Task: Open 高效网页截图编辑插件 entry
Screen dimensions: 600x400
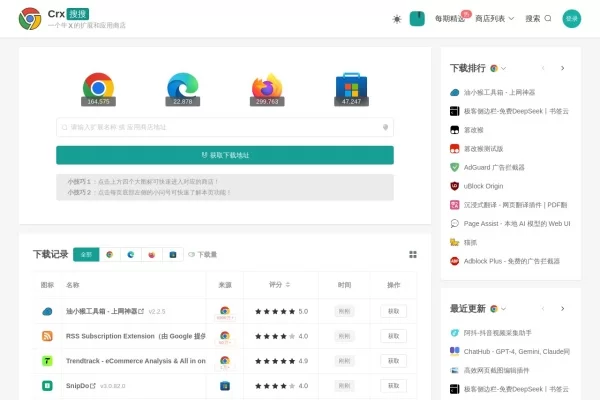Action: pos(496,370)
